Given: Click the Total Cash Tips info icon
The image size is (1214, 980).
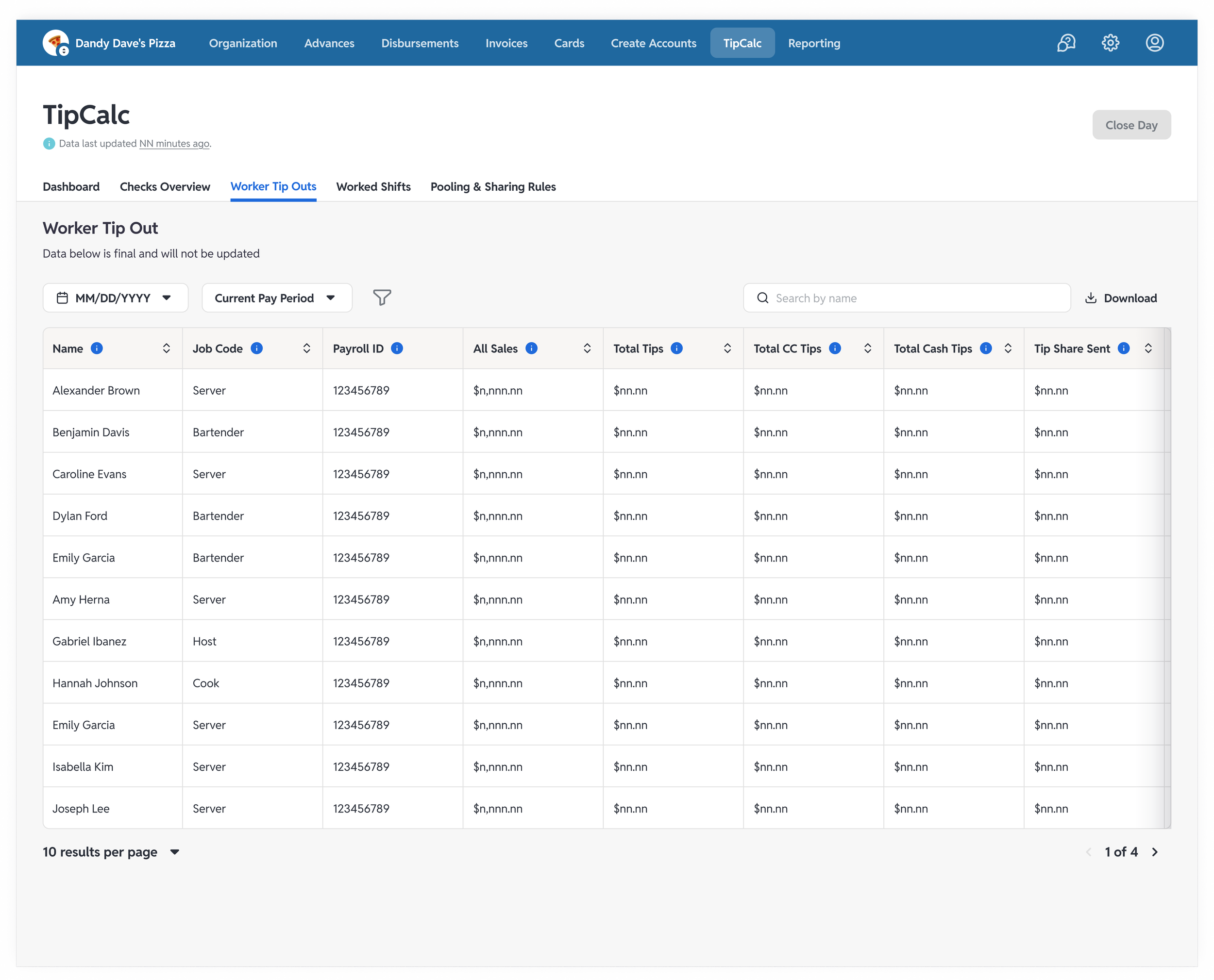Looking at the screenshot, I should pos(985,349).
